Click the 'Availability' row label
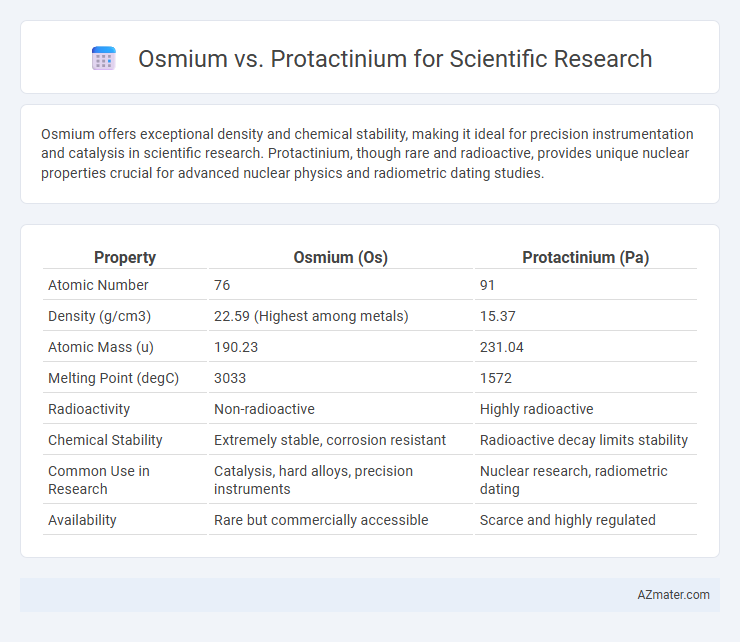Image resolution: width=740 pixels, height=642 pixels. coord(82,520)
